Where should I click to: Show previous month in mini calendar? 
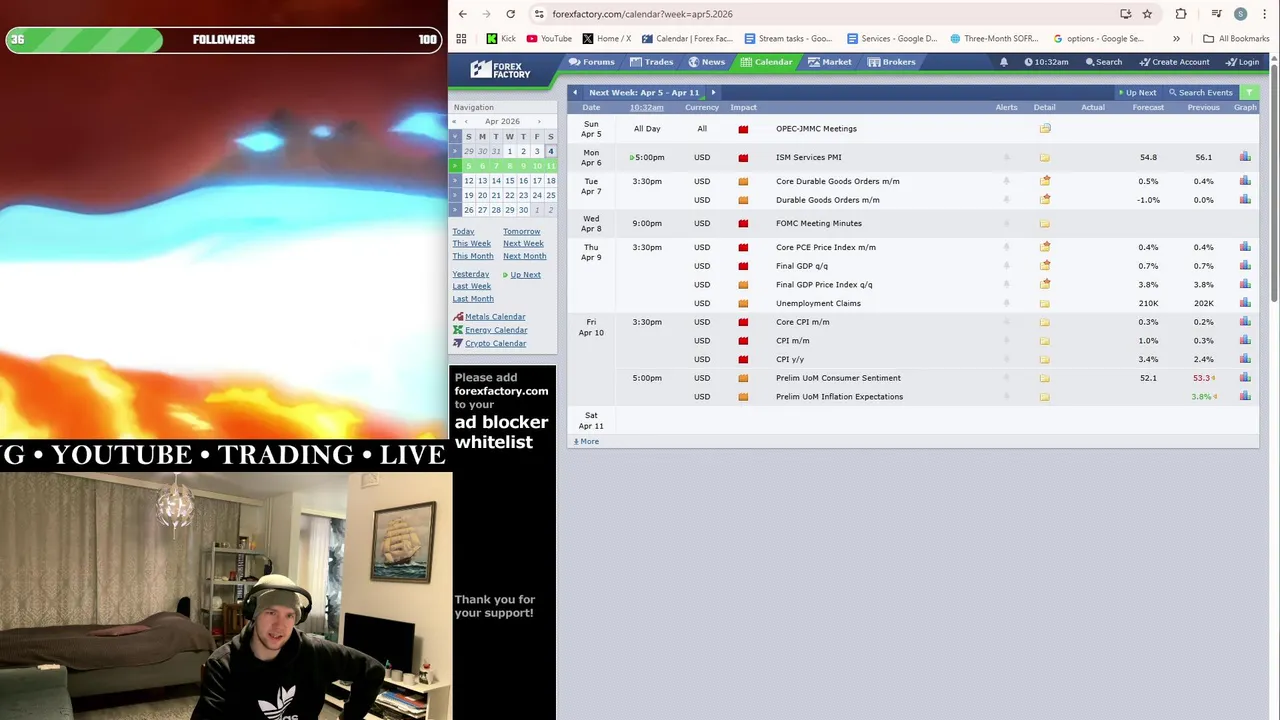point(466,122)
